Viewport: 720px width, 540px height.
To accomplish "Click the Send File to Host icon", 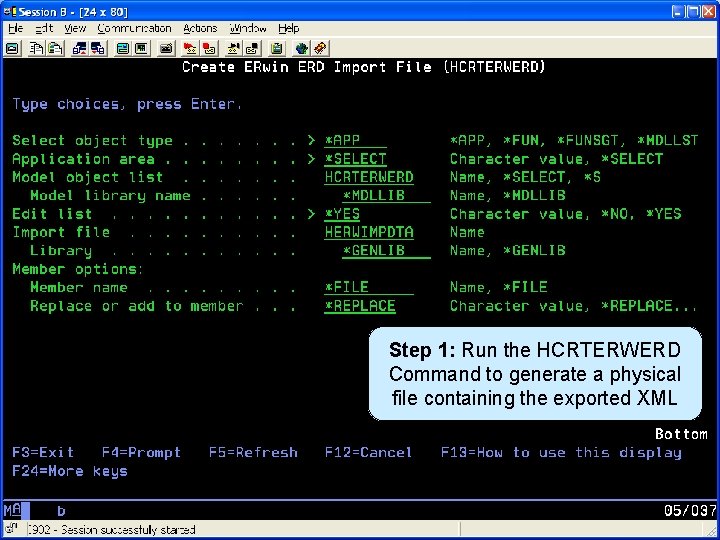I will [79, 48].
